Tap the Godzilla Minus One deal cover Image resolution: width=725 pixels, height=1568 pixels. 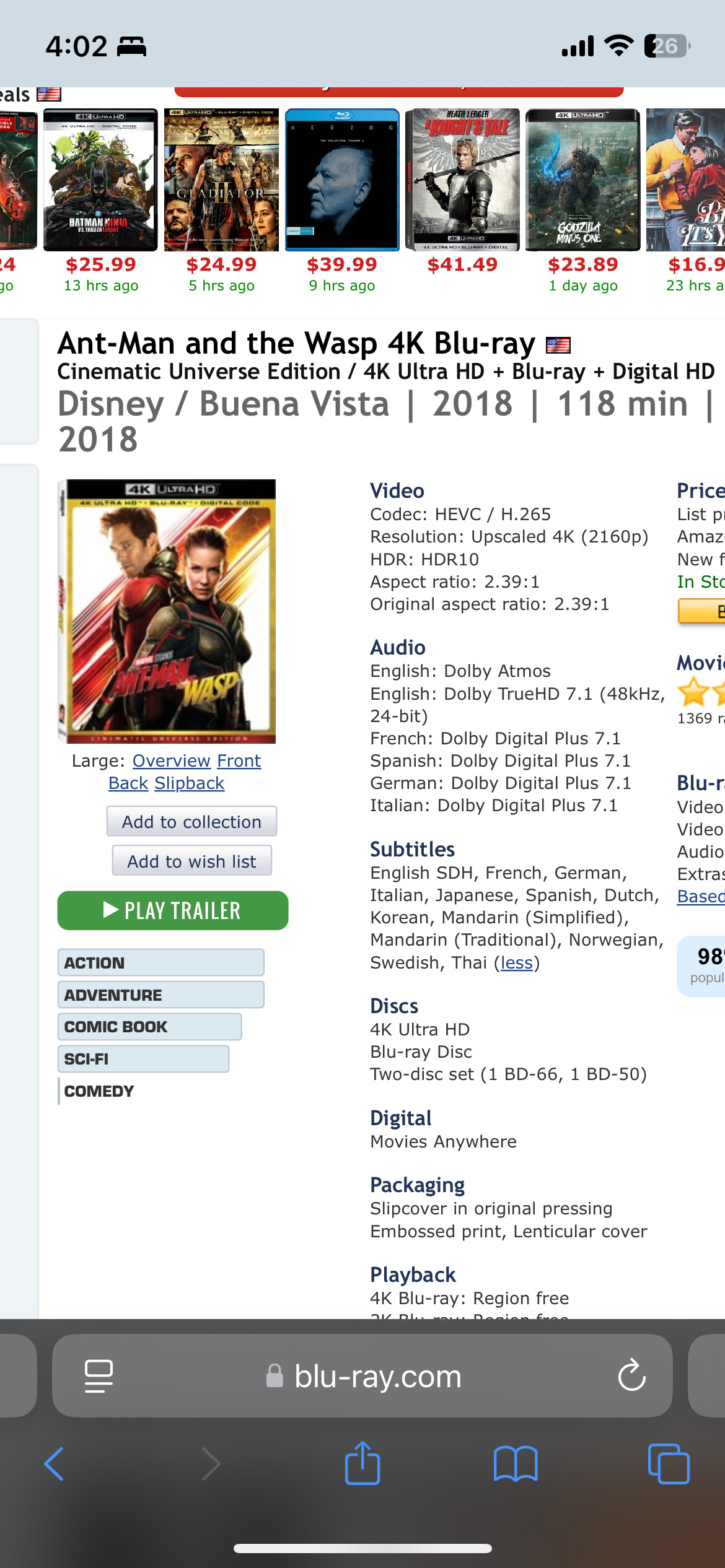[582, 180]
